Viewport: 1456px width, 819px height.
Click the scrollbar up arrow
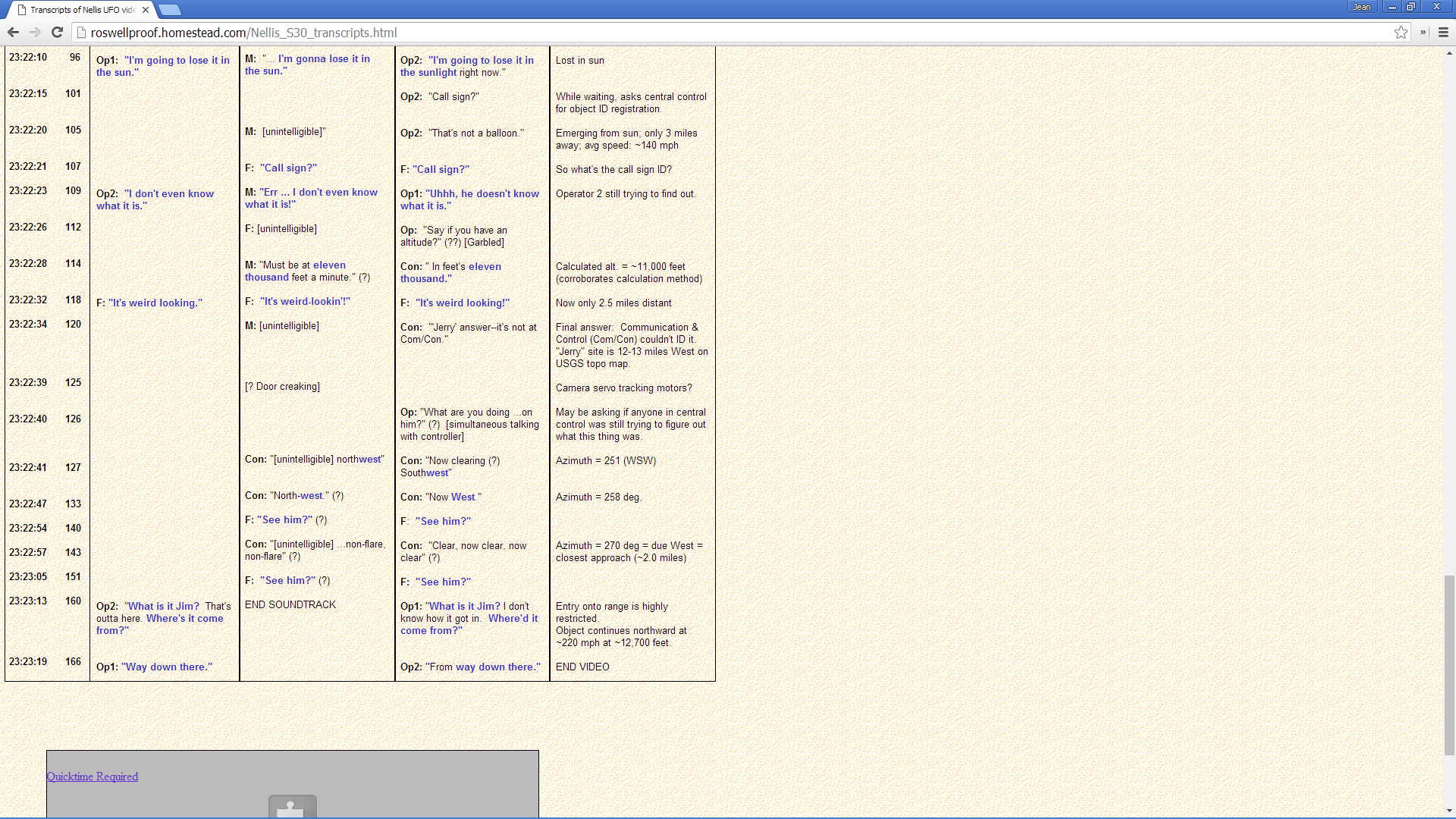click(1449, 53)
